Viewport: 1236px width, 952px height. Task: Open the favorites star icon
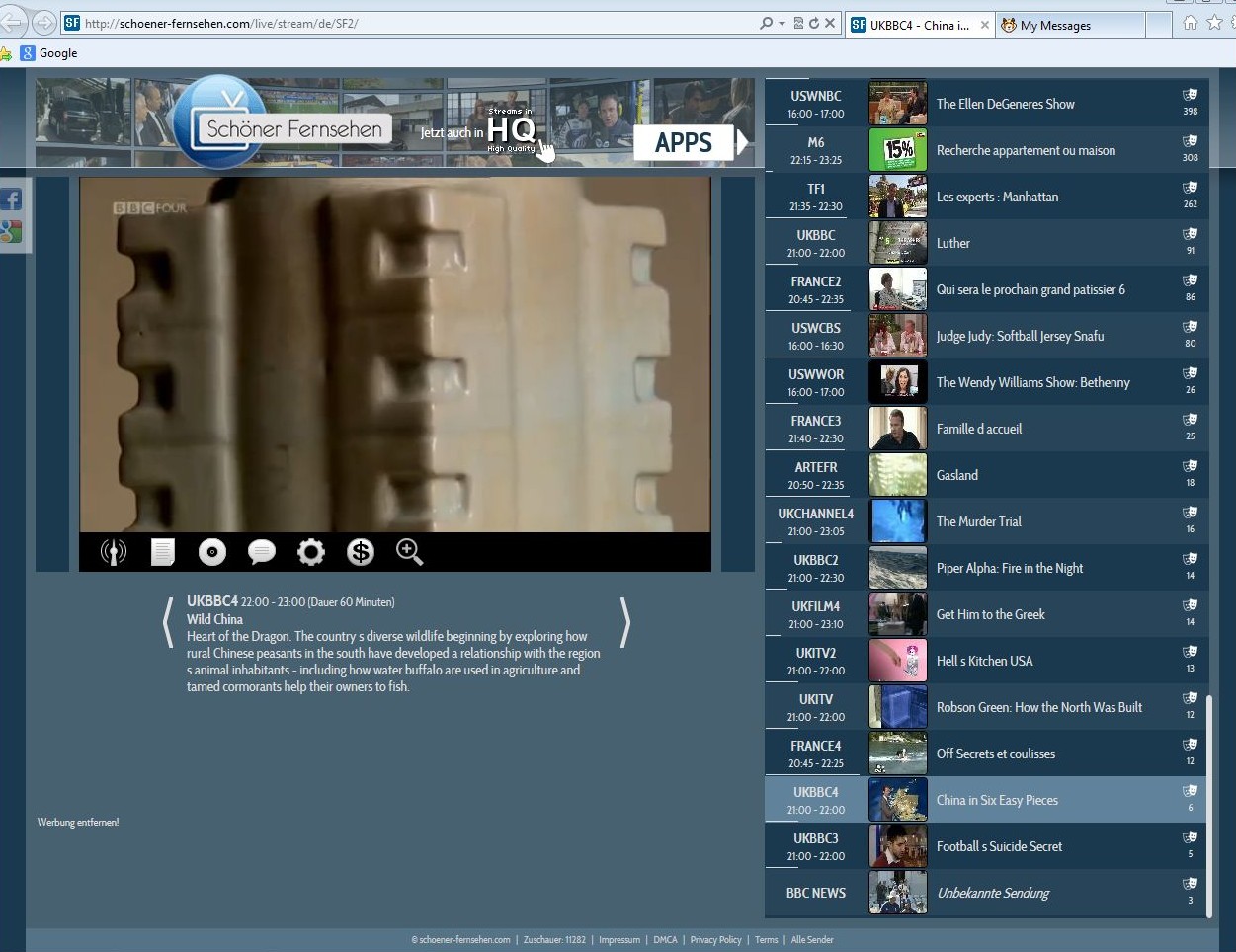[x=1215, y=23]
